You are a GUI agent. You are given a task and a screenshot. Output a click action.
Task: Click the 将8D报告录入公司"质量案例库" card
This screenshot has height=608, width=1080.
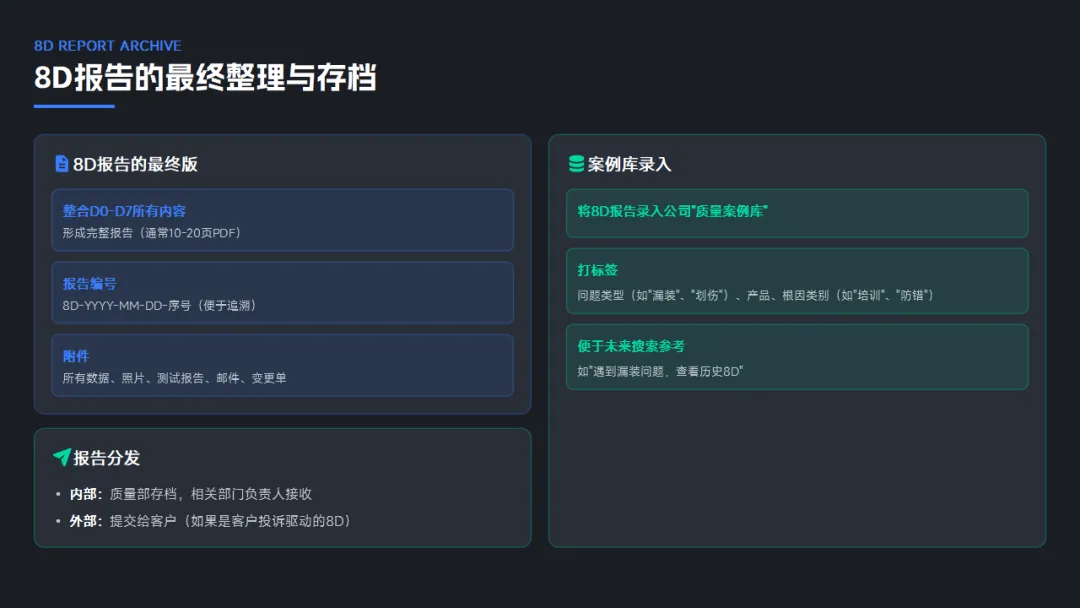(x=796, y=213)
